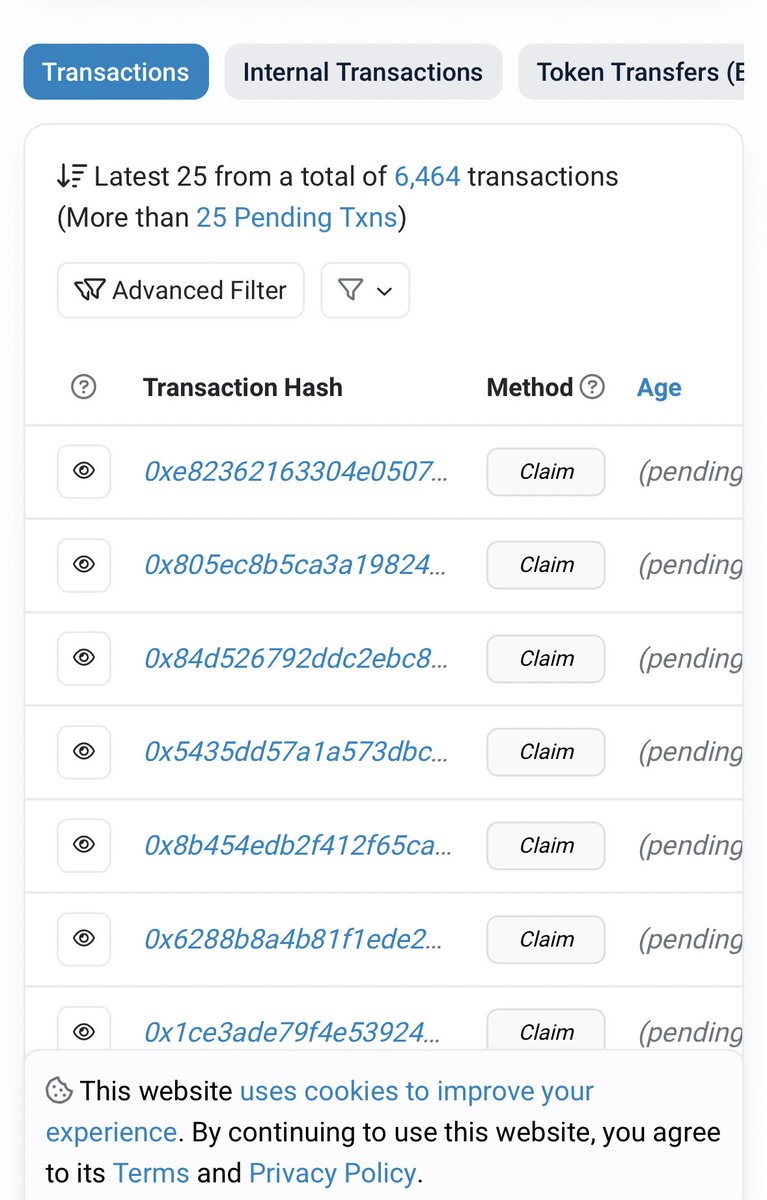Click the Method column help icon
767x1200 pixels.
(x=593, y=387)
